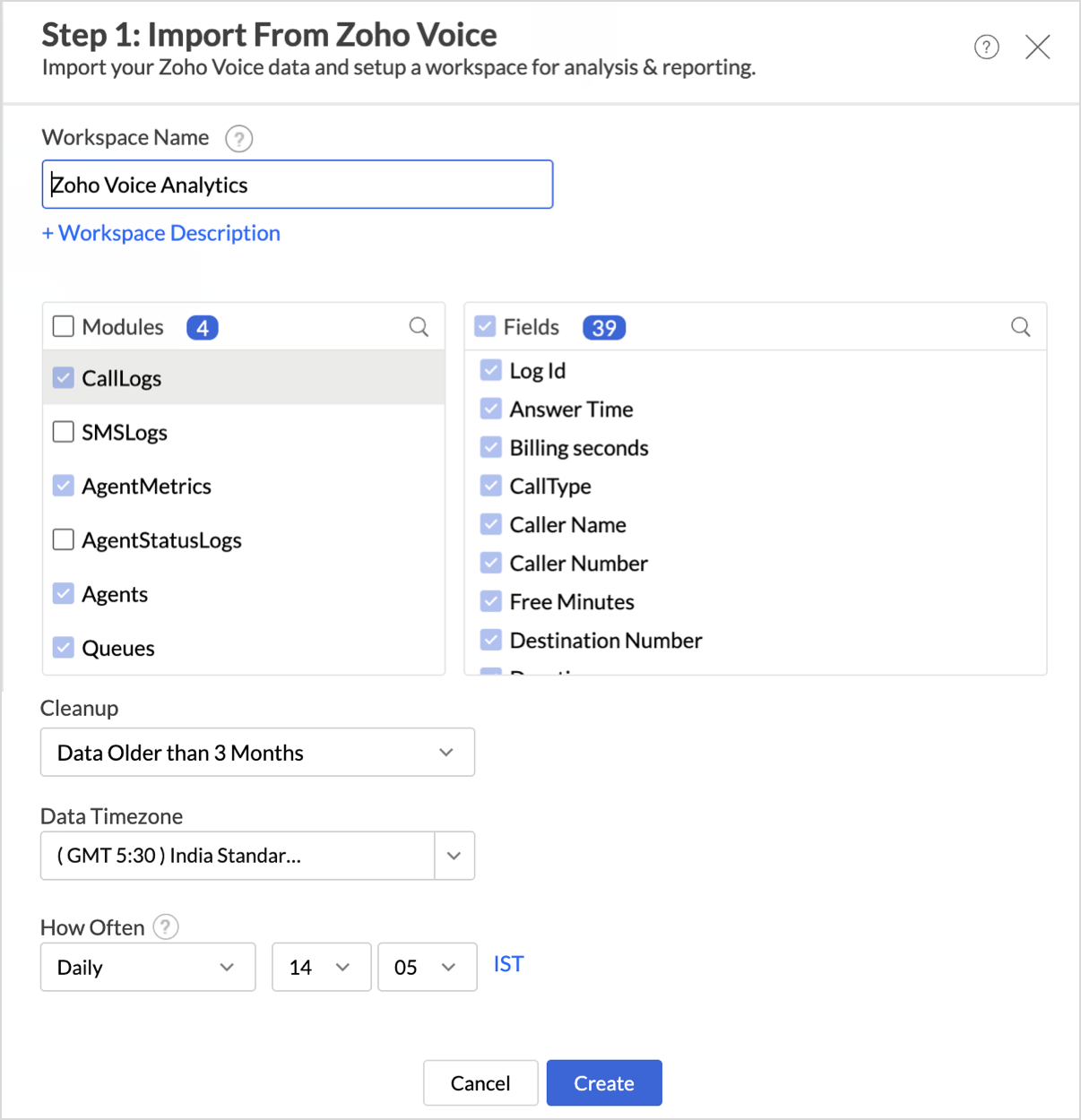Image resolution: width=1081 pixels, height=1120 pixels.
Task: Uncheck the Caller Number field
Action: 491,564
